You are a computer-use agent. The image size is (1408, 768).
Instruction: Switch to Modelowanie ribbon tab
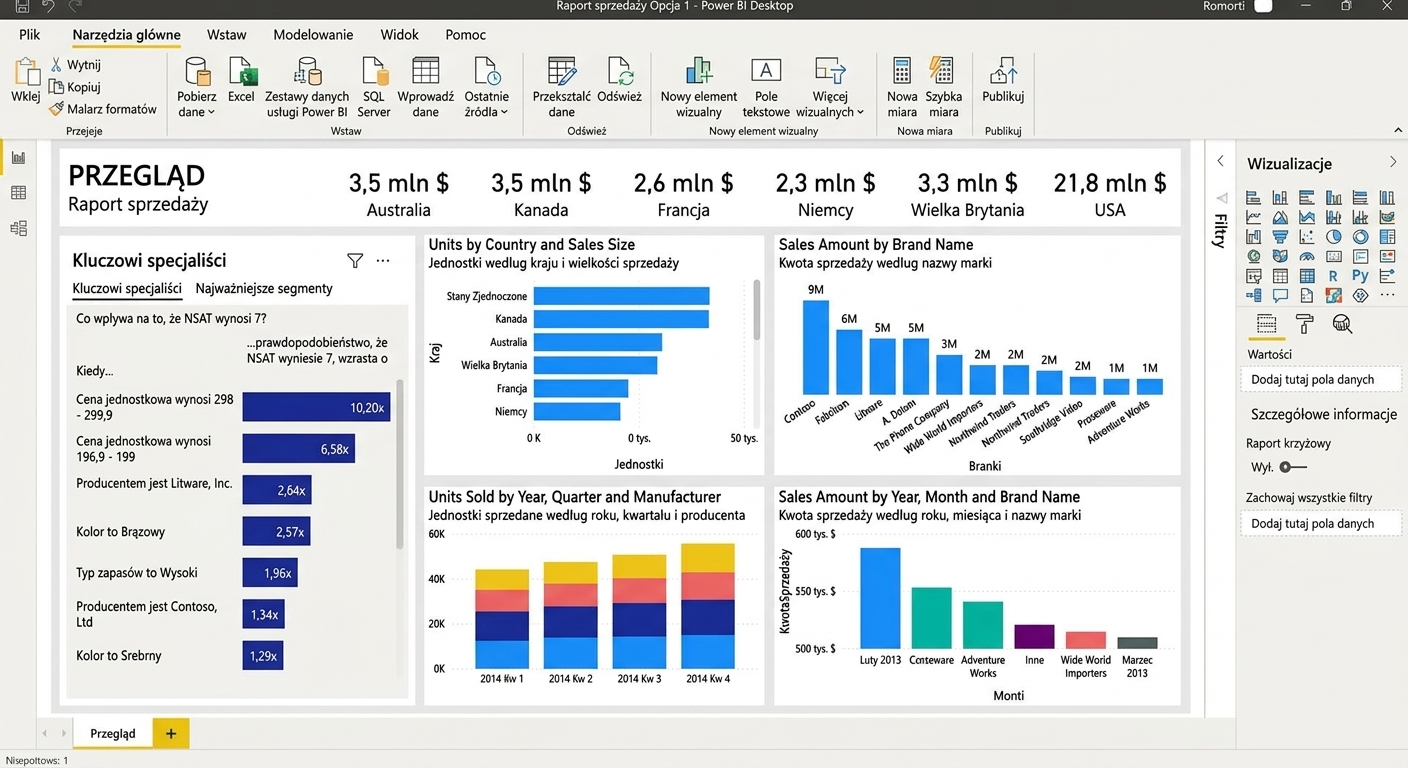(x=313, y=34)
